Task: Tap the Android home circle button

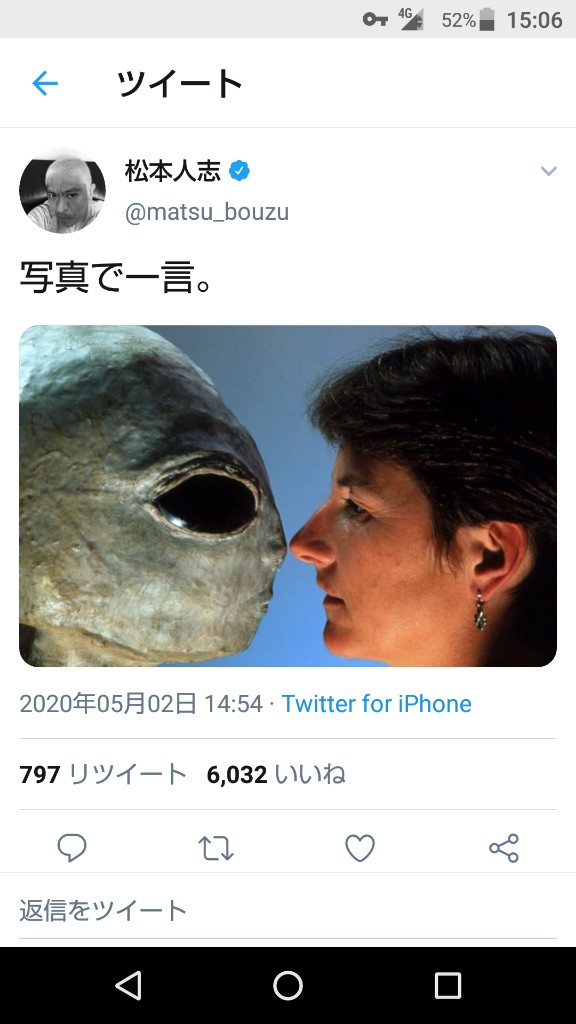Action: coord(288,985)
